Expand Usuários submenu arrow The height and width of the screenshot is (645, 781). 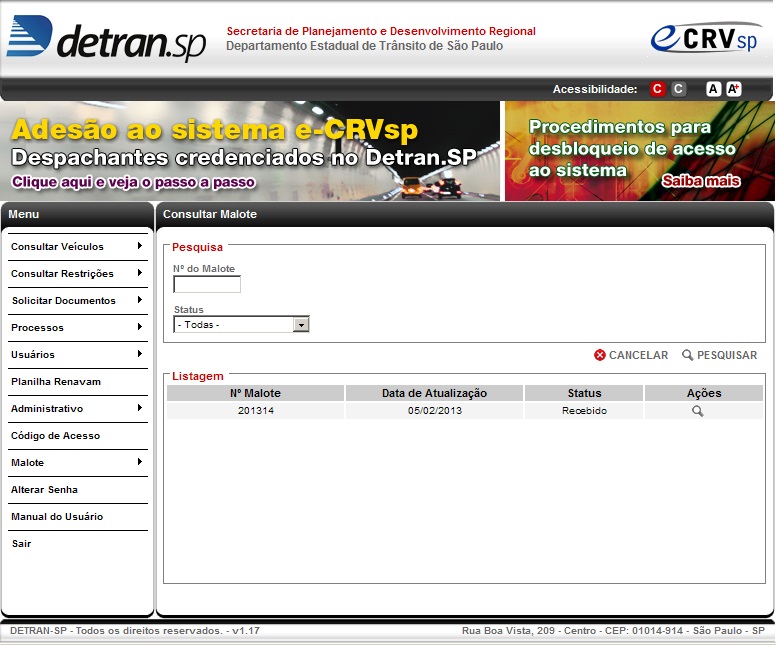point(140,354)
